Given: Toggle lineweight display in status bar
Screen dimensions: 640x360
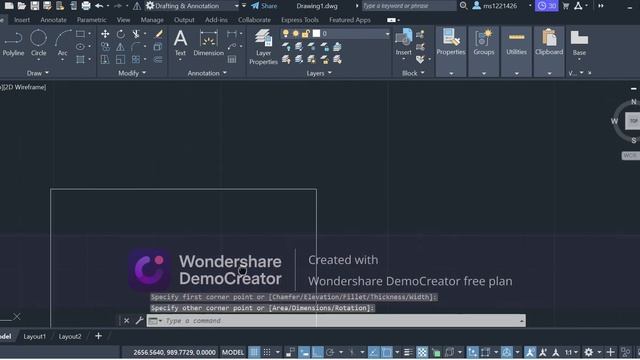Looking at the screenshot, I should point(408,352).
